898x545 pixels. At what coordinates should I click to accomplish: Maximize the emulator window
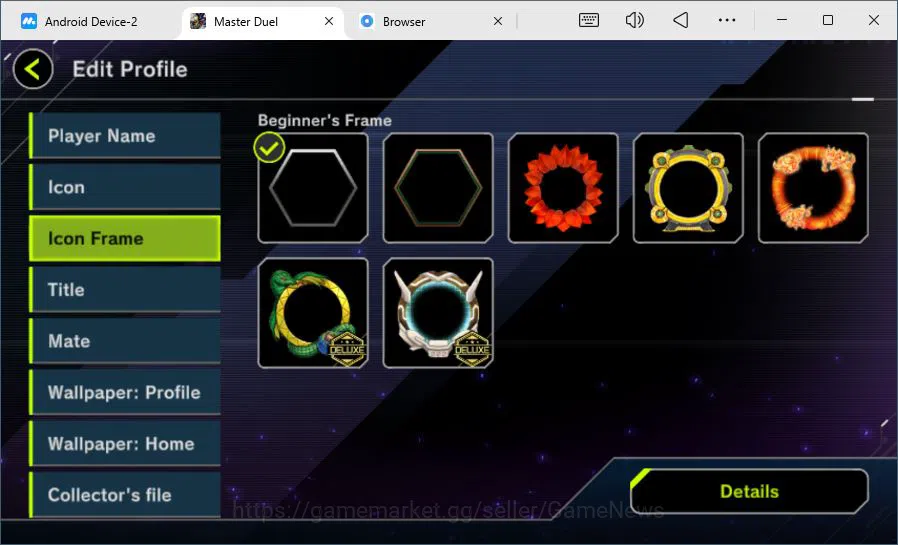coord(828,20)
